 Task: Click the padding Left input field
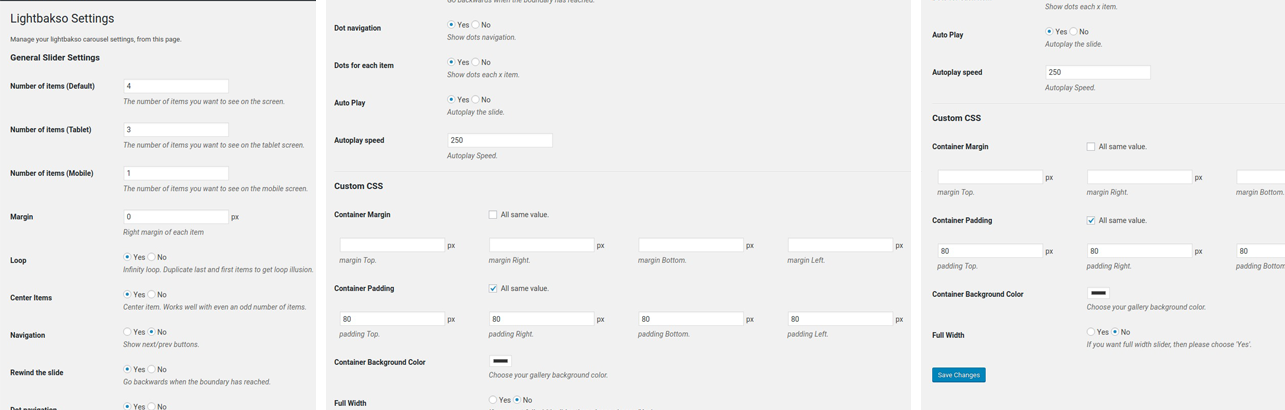(840, 319)
